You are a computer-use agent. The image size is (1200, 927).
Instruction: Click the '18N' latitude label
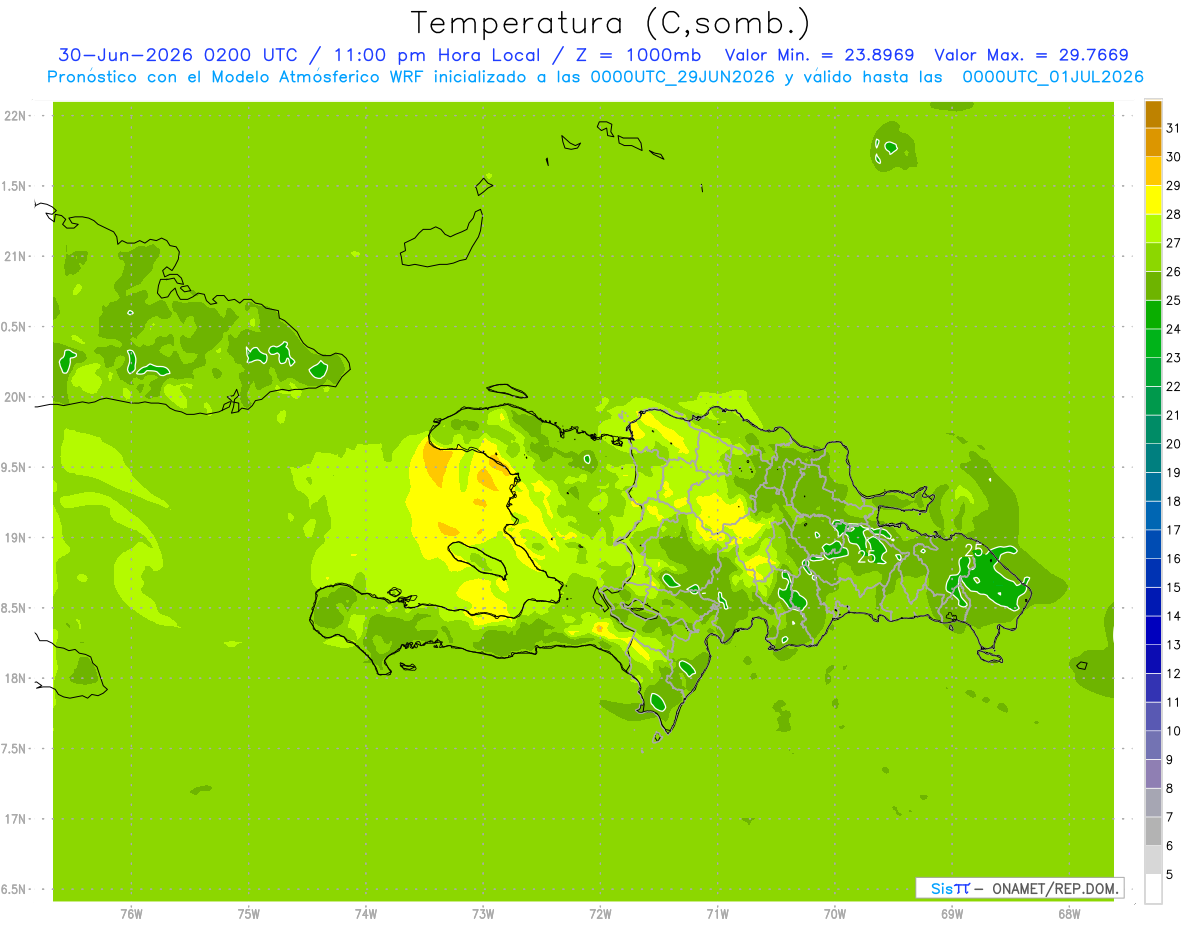coord(14,679)
